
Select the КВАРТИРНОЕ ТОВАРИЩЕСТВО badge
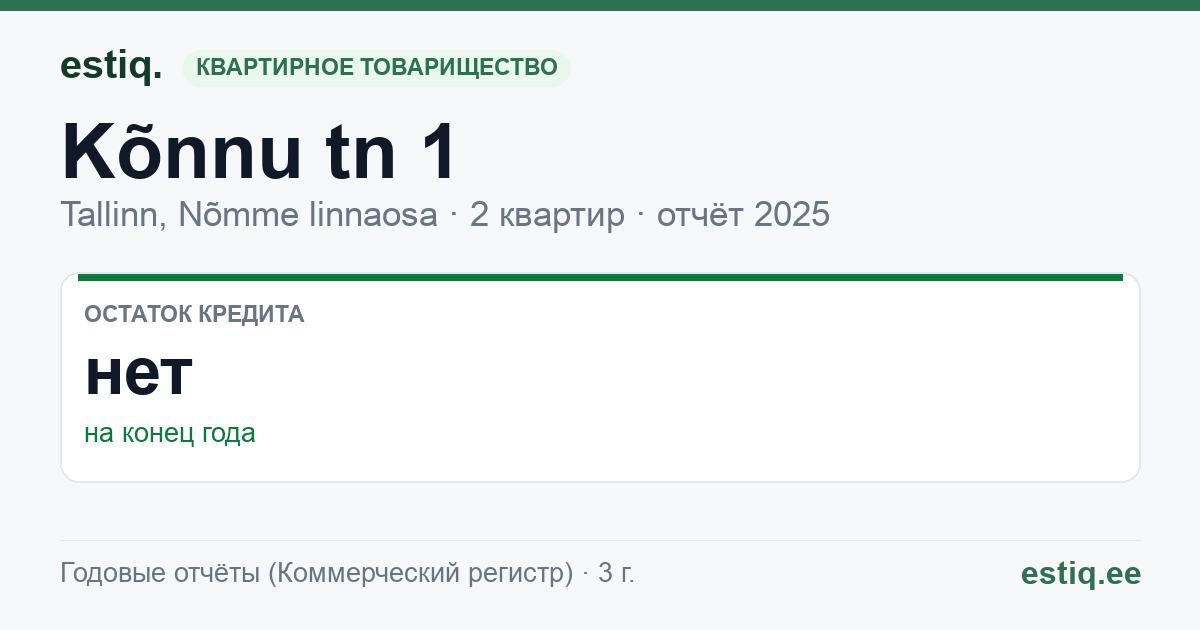click(376, 68)
